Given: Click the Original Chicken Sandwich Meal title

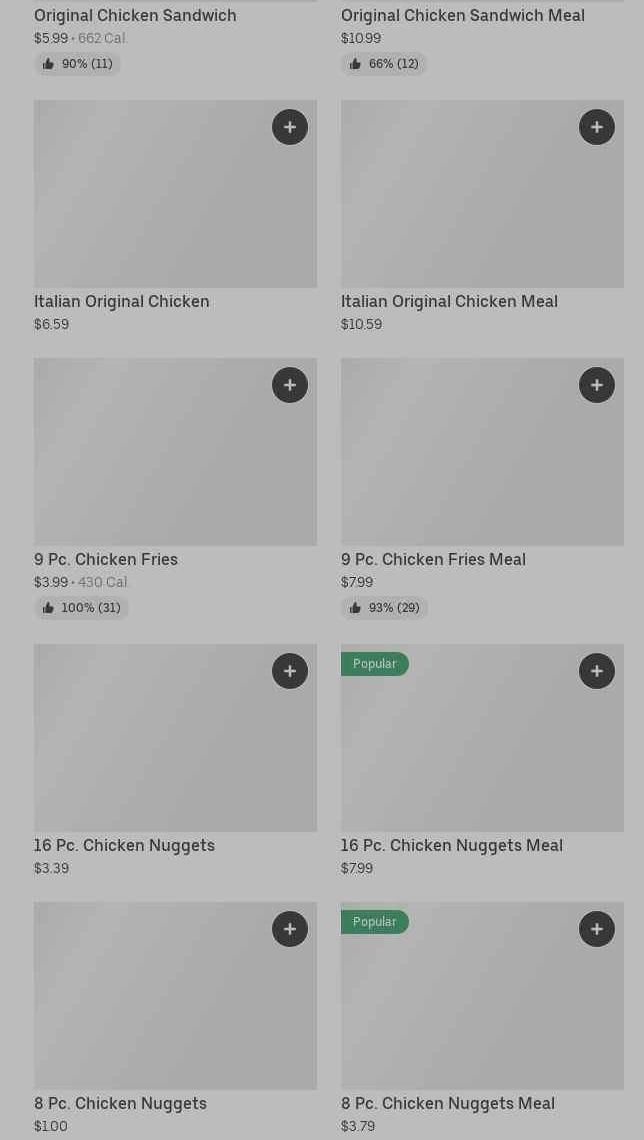Looking at the screenshot, I should (462, 16).
